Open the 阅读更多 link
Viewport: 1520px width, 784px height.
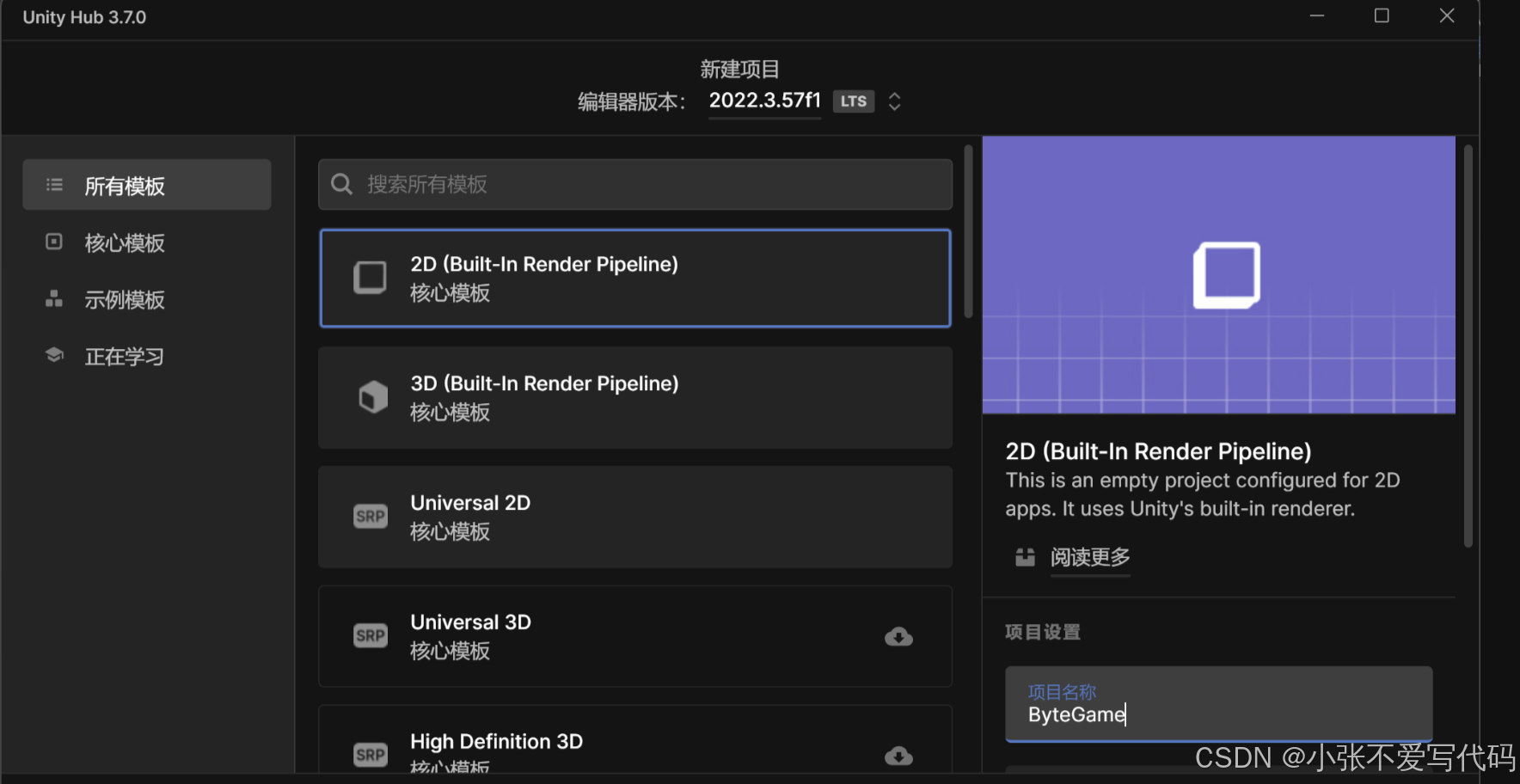(x=1090, y=557)
